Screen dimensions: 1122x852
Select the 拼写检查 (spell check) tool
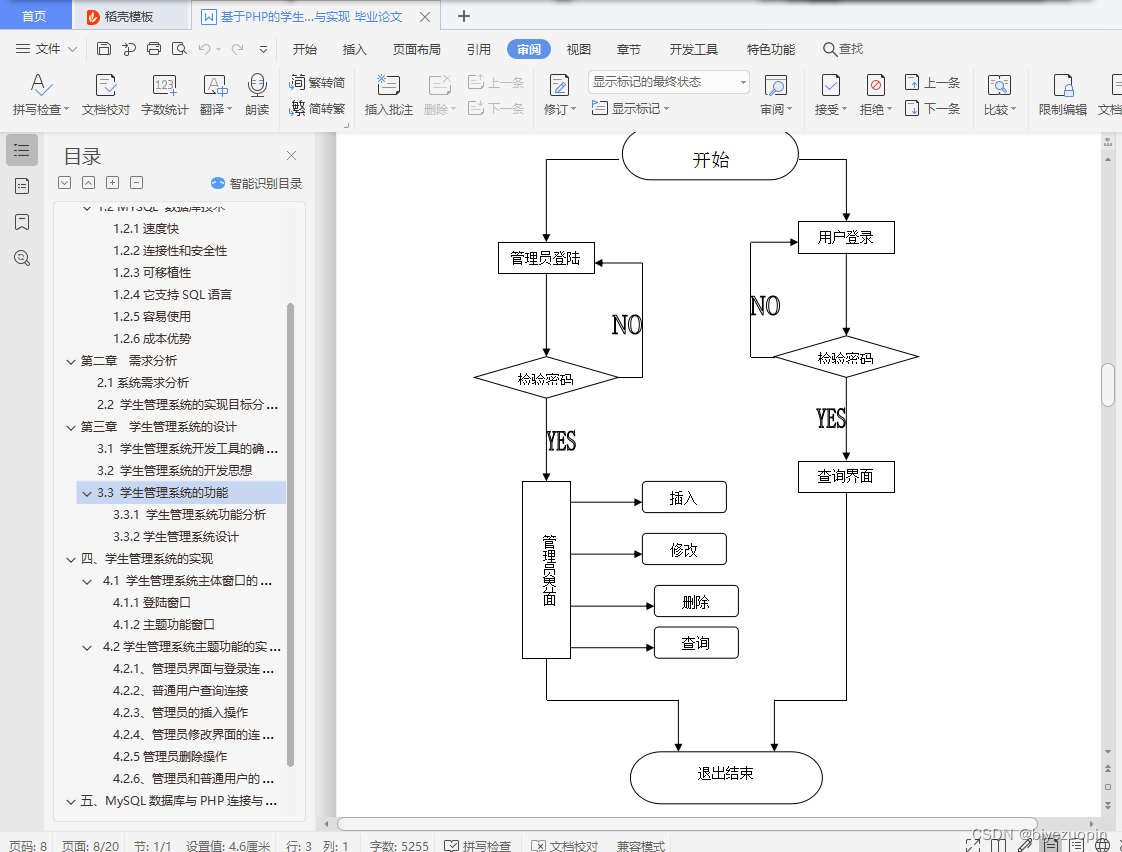(40, 95)
